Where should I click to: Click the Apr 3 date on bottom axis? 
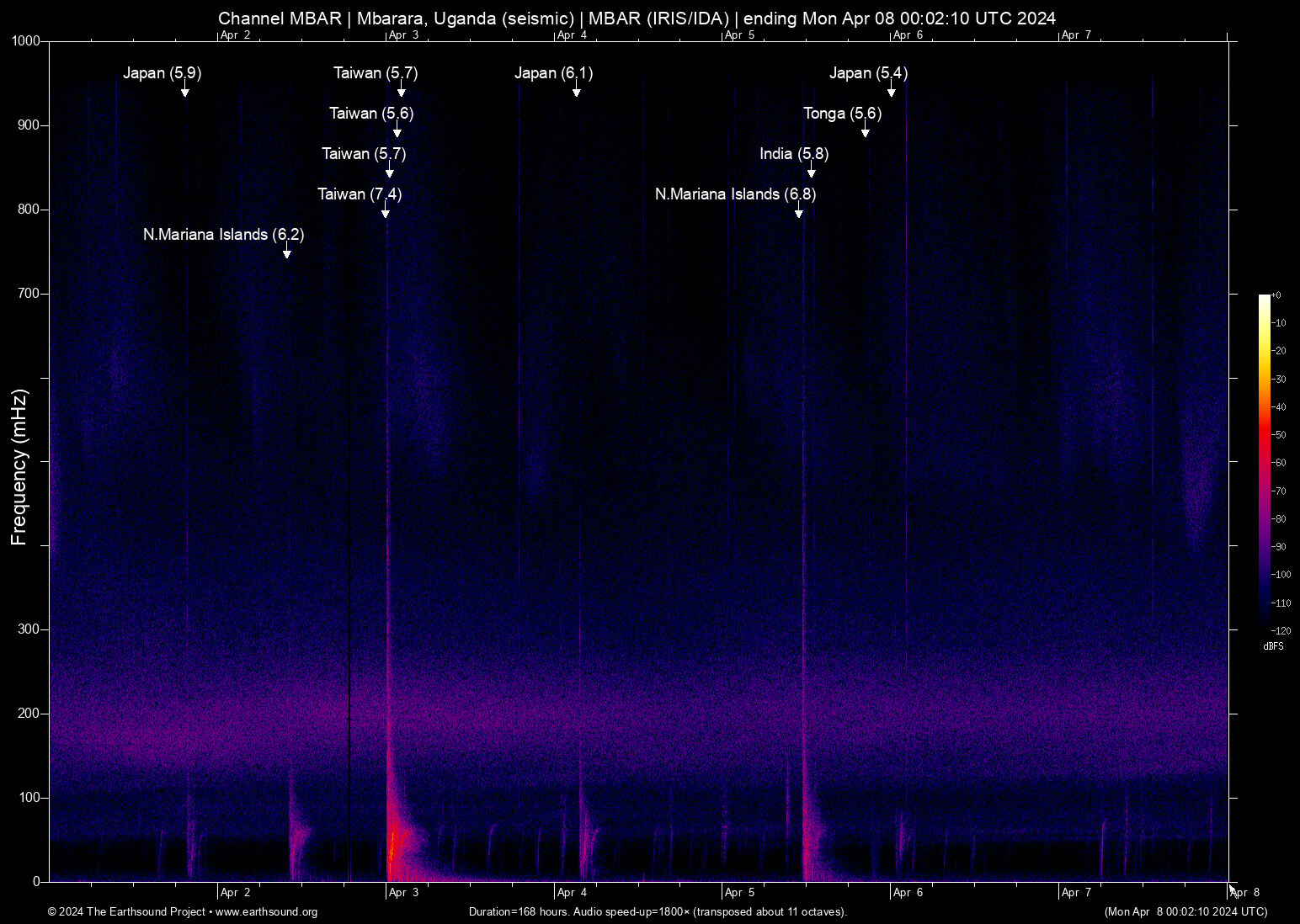pos(403,892)
